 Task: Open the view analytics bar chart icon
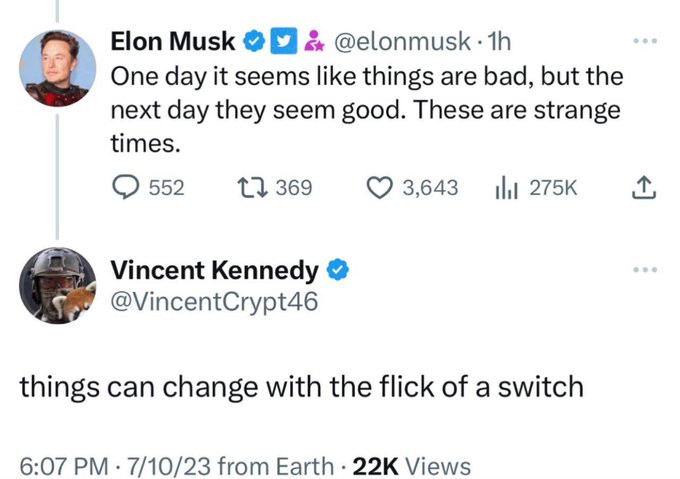pos(505,188)
